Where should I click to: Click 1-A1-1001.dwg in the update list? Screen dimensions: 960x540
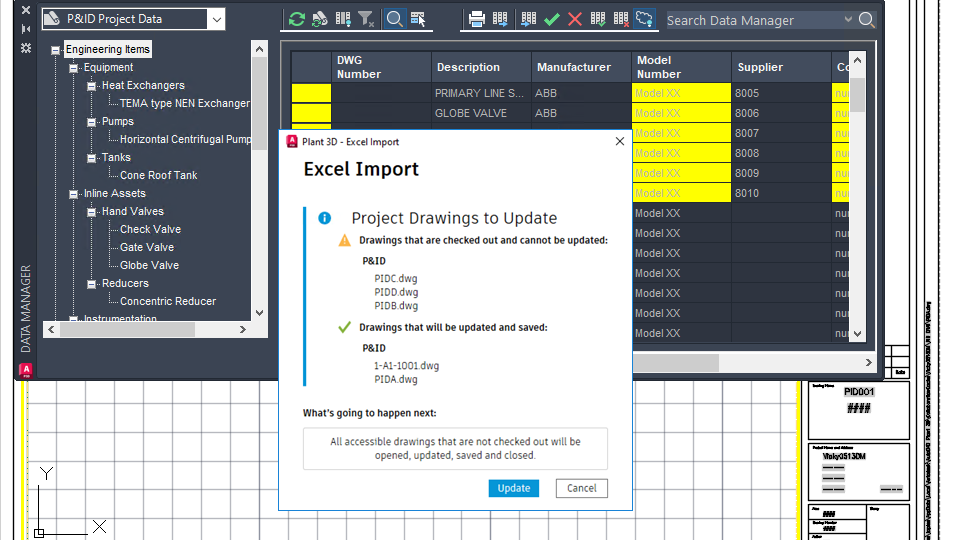(x=407, y=366)
